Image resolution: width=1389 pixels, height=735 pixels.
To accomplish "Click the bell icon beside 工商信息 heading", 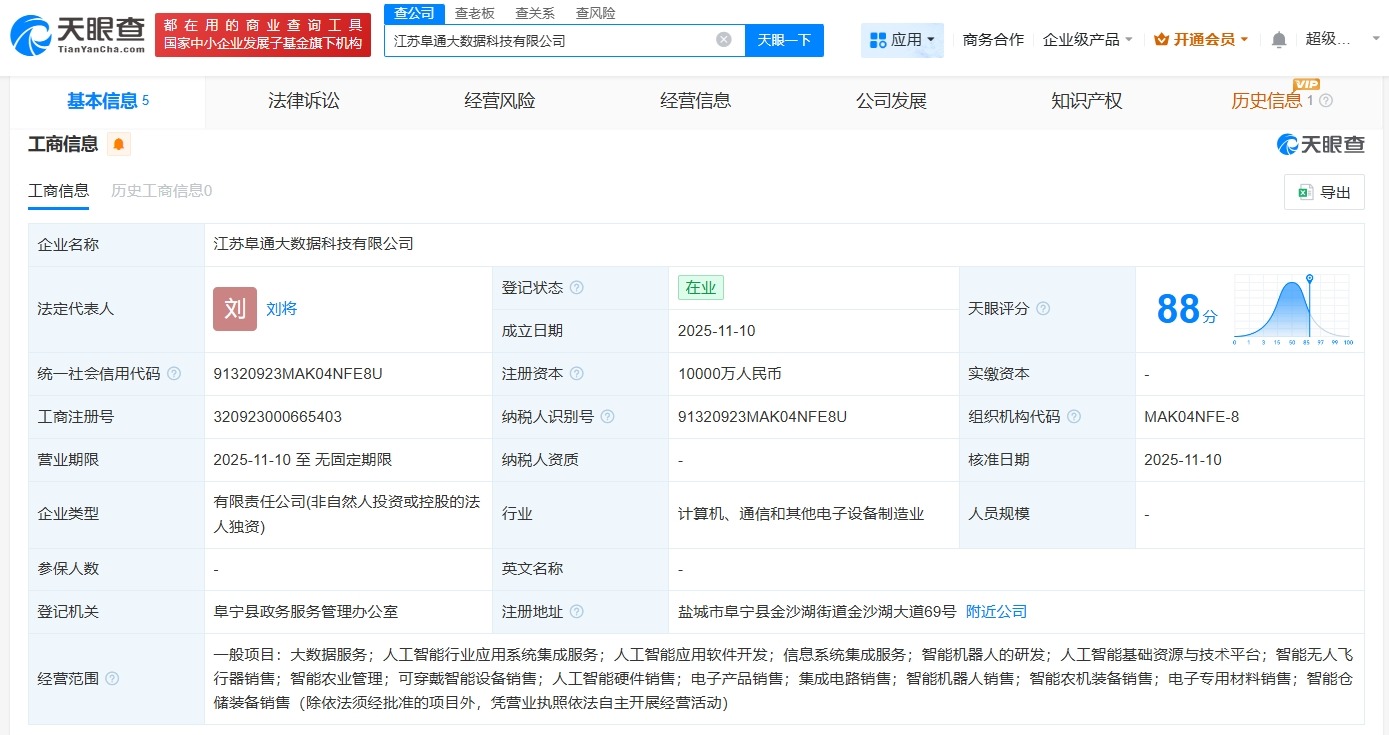I will pos(117,144).
